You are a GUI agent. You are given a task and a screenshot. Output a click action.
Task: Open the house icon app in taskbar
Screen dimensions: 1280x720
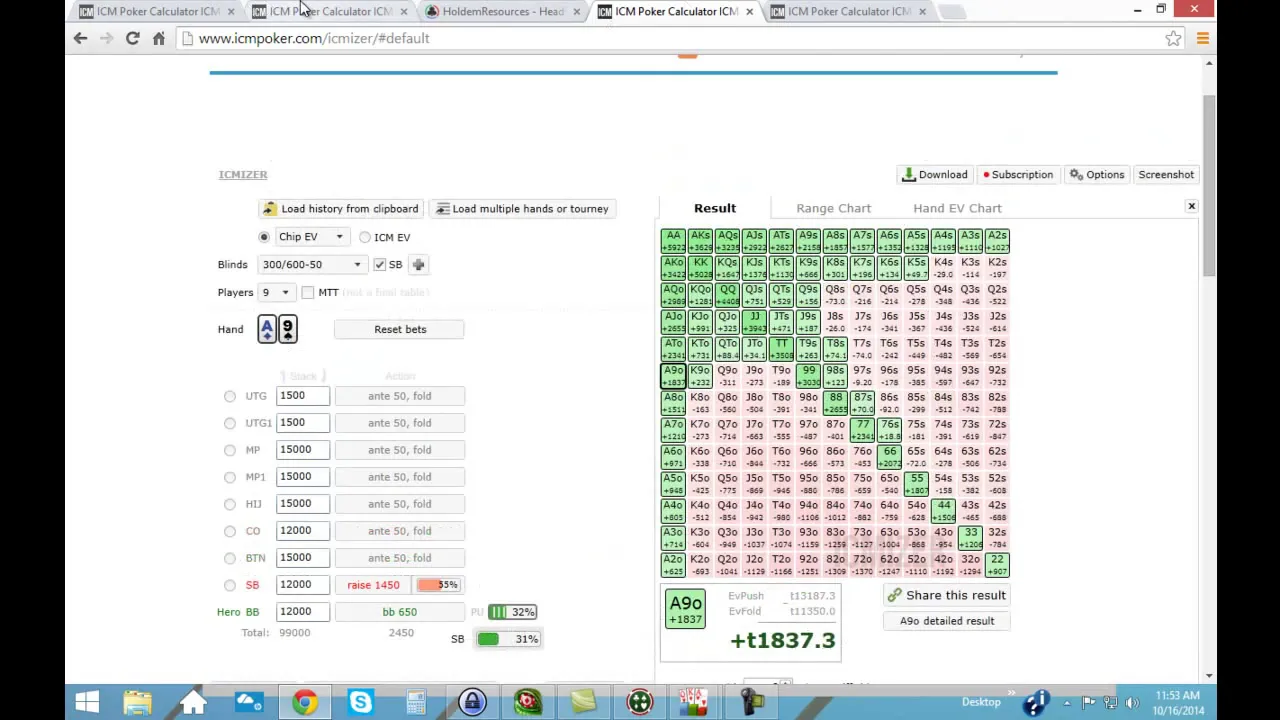[193, 702]
